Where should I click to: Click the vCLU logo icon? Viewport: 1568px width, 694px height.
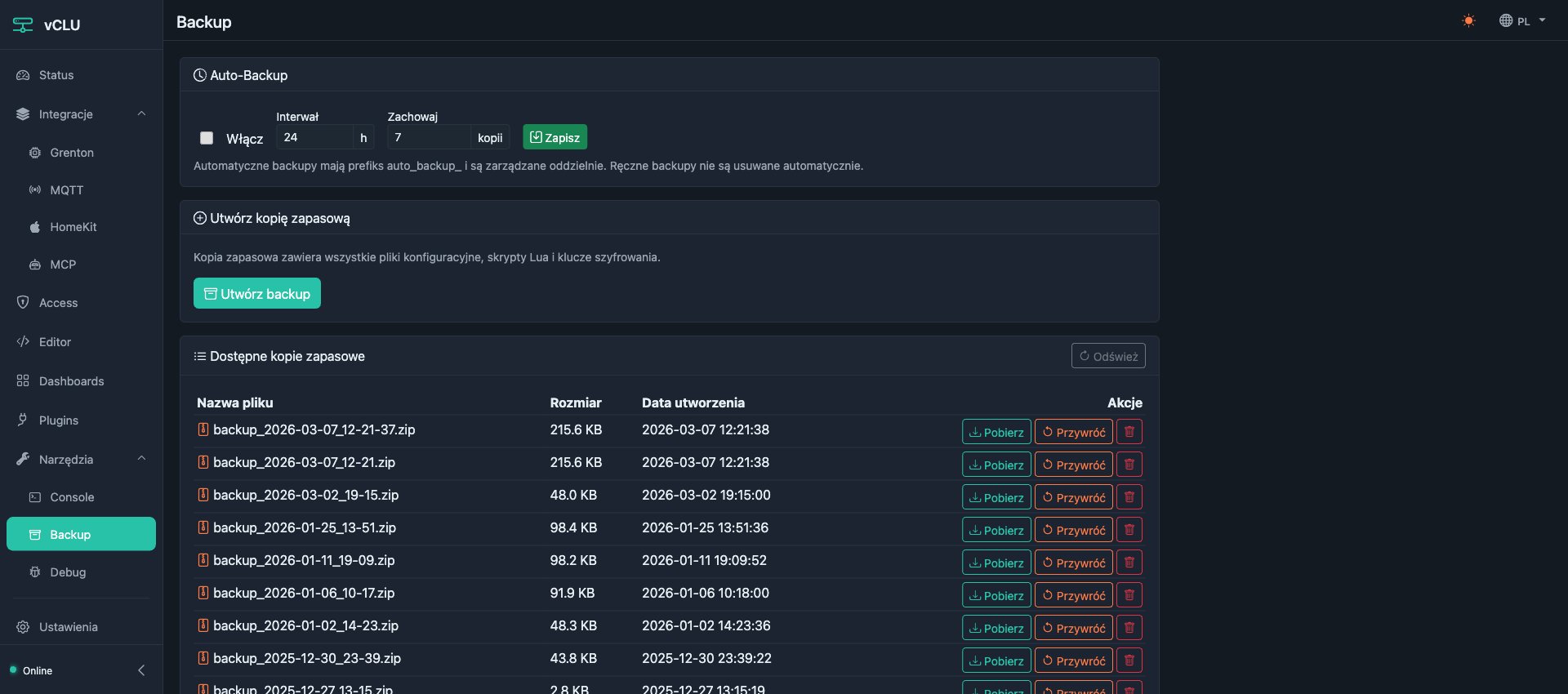pyautogui.click(x=23, y=24)
